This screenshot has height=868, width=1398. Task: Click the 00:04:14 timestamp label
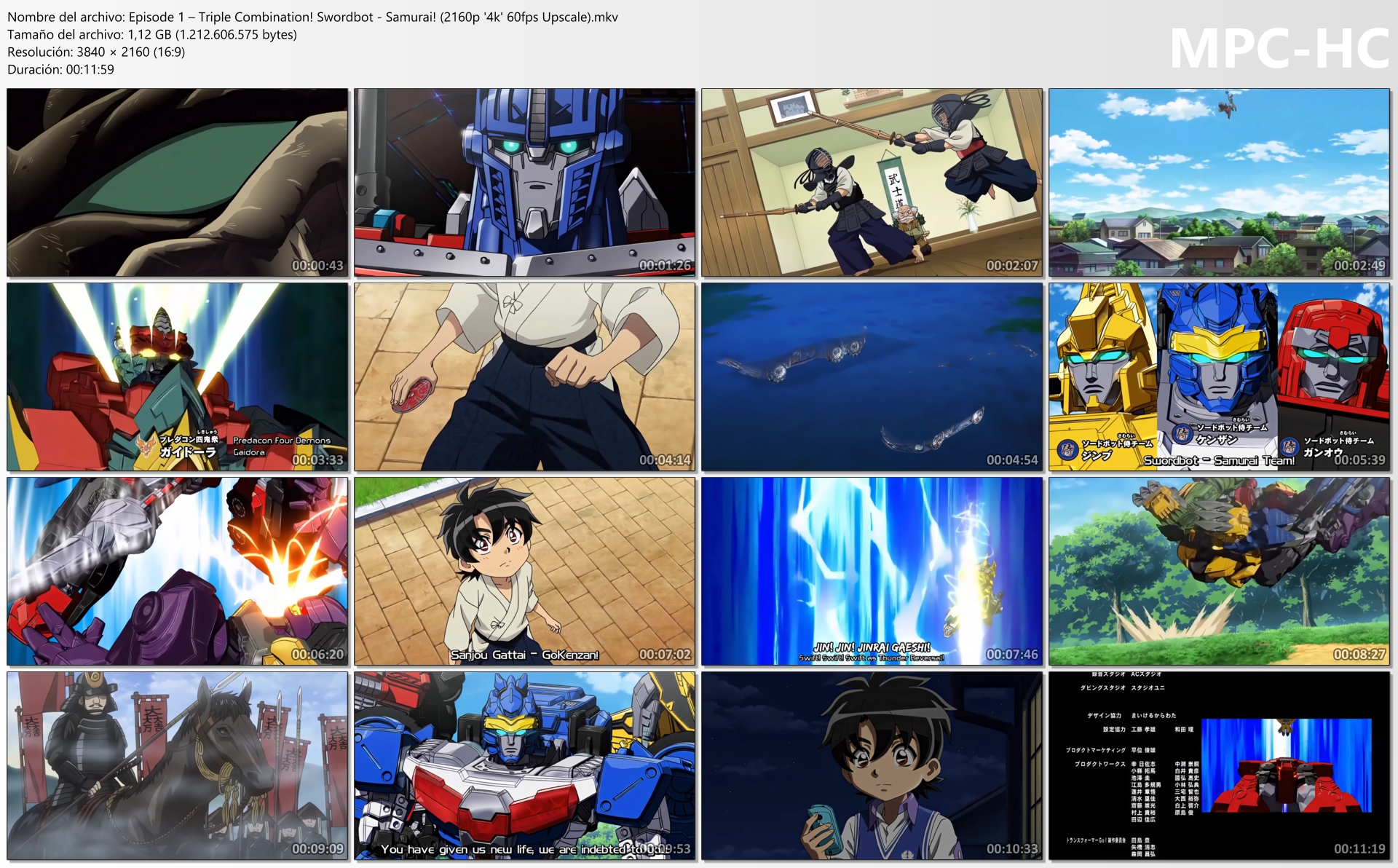(x=665, y=460)
